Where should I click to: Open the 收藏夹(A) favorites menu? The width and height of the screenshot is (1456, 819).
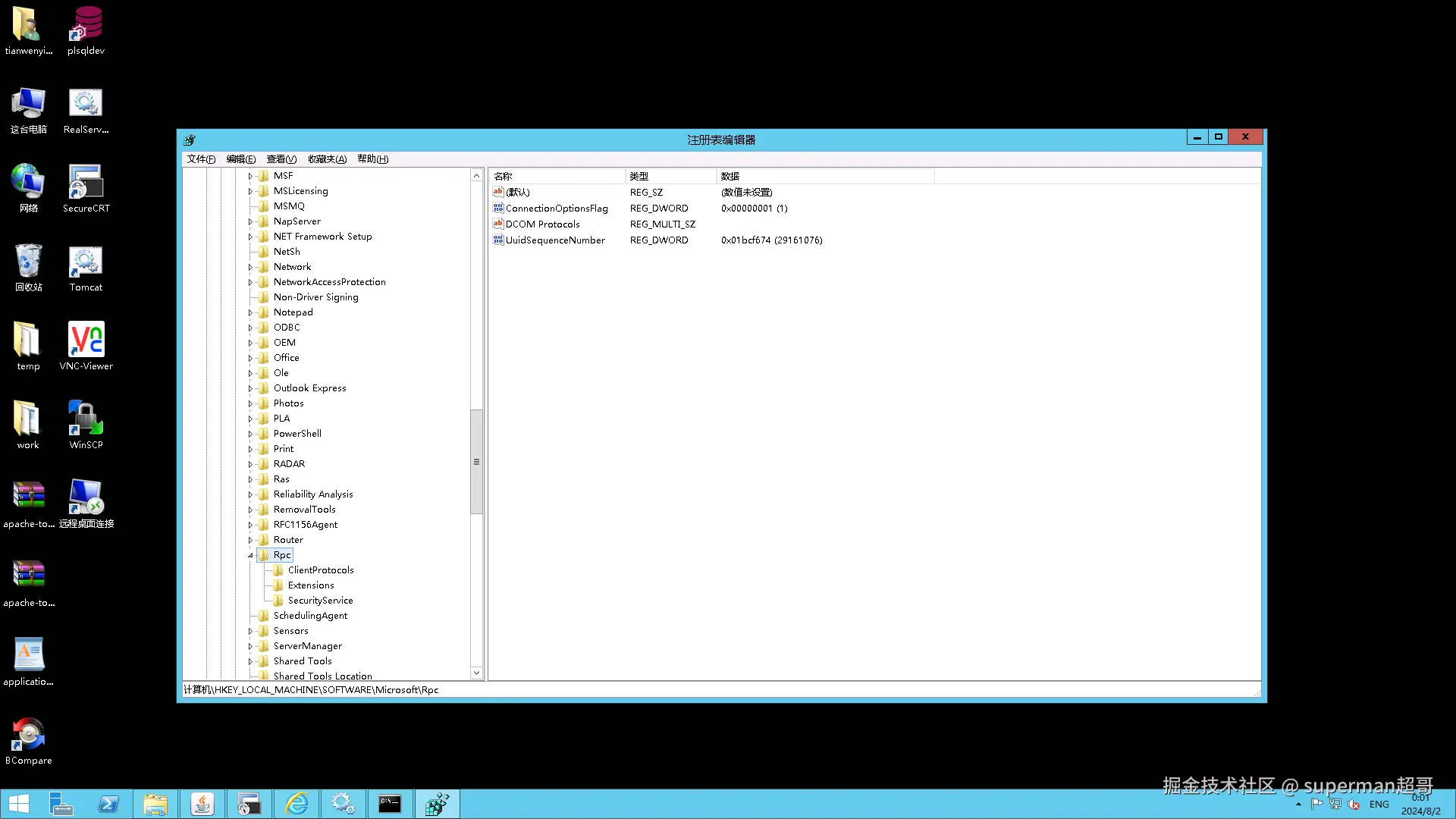327,159
